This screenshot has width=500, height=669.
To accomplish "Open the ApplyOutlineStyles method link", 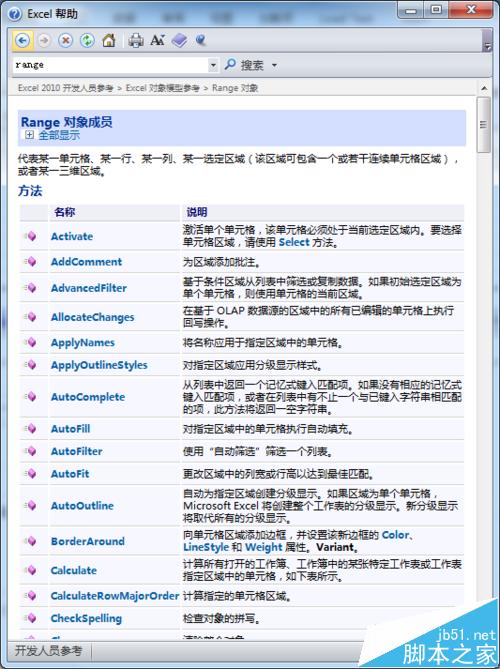I will click(x=99, y=365).
